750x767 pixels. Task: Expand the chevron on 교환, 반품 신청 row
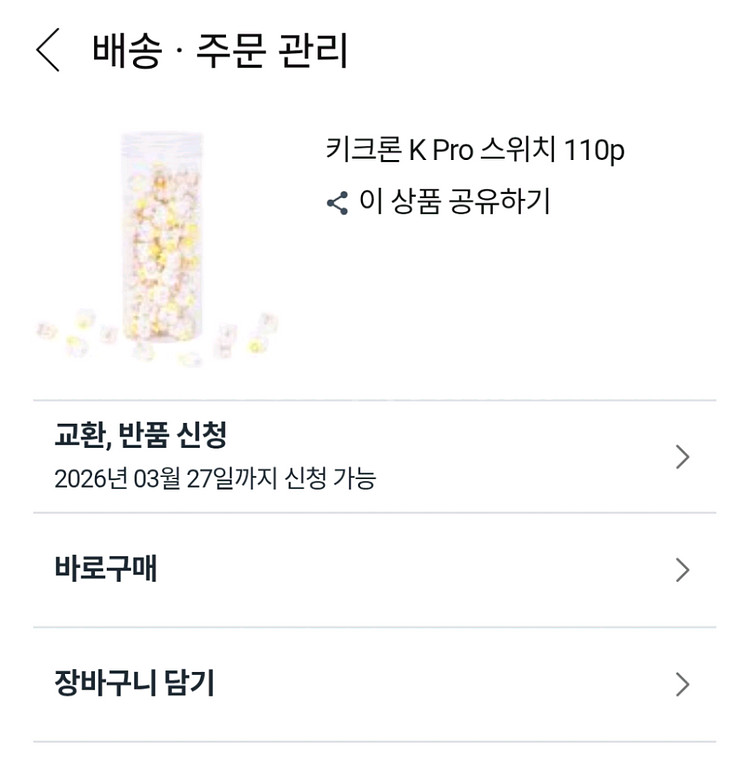point(683,457)
